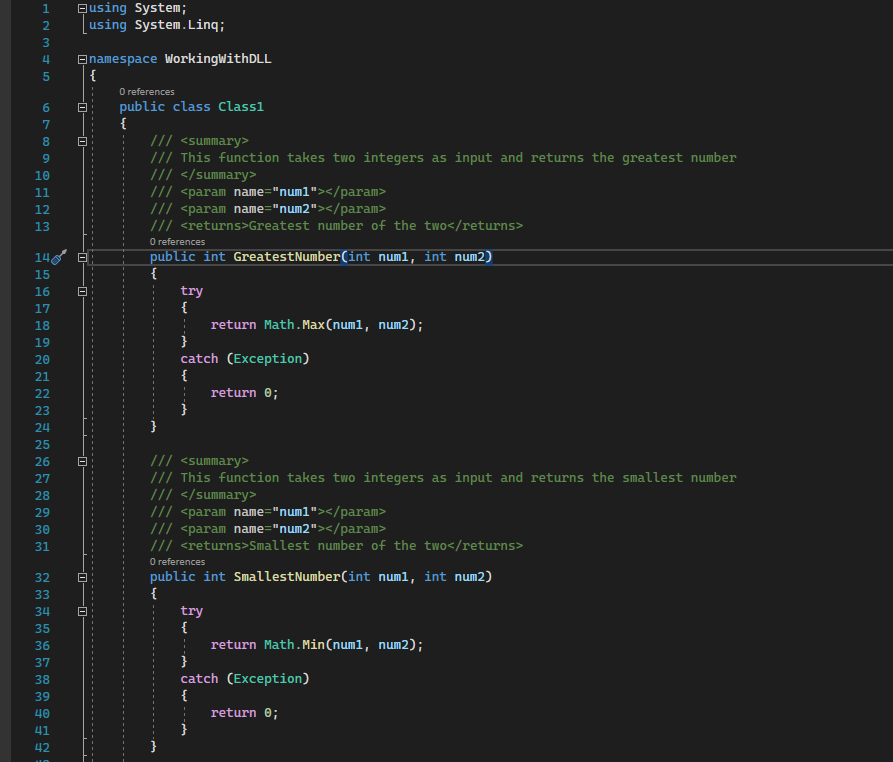Click the try keyword on line 34

(191, 611)
